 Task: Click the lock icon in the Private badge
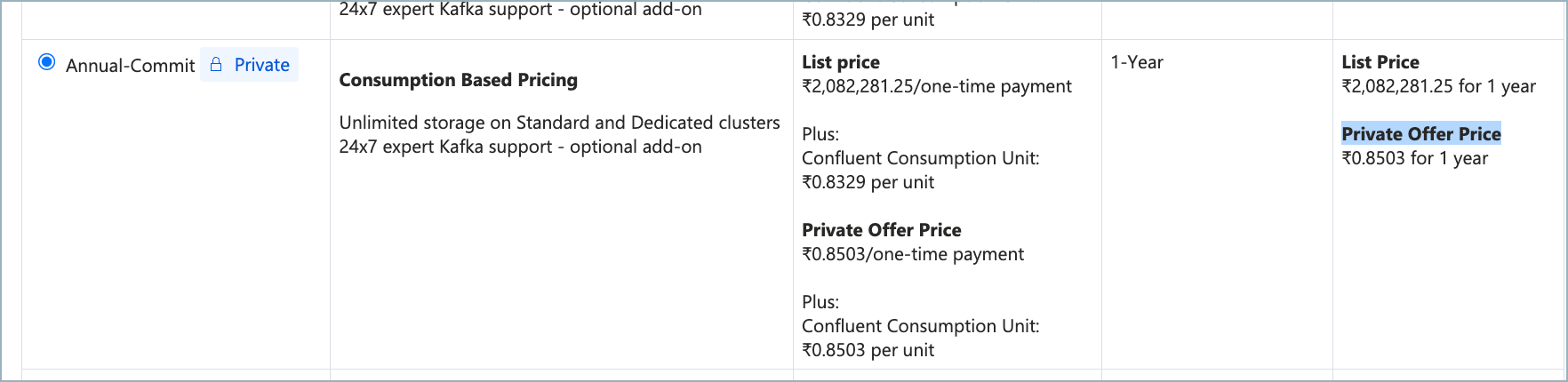point(216,65)
